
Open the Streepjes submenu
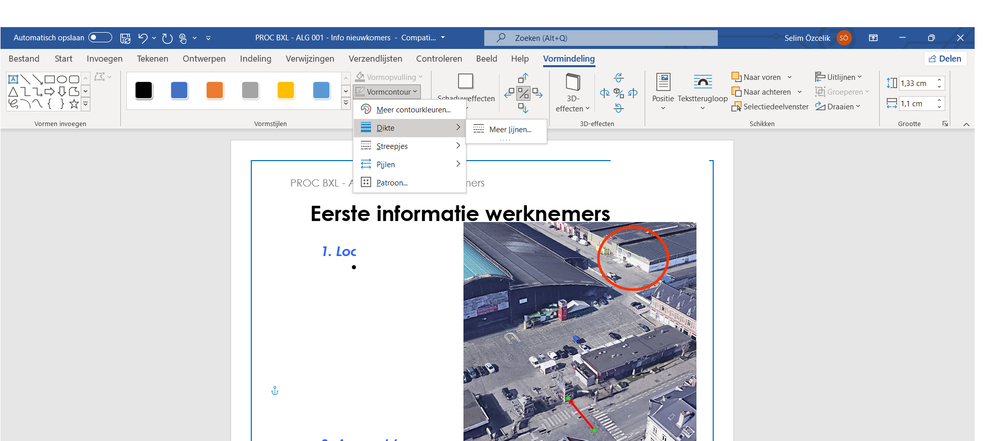409,146
